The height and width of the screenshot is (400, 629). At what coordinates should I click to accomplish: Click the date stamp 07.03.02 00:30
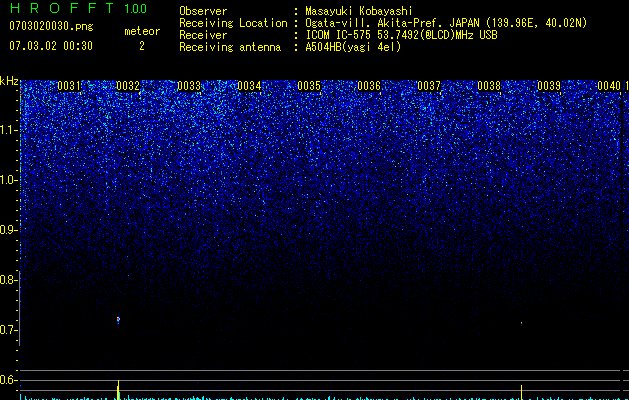pos(51,46)
